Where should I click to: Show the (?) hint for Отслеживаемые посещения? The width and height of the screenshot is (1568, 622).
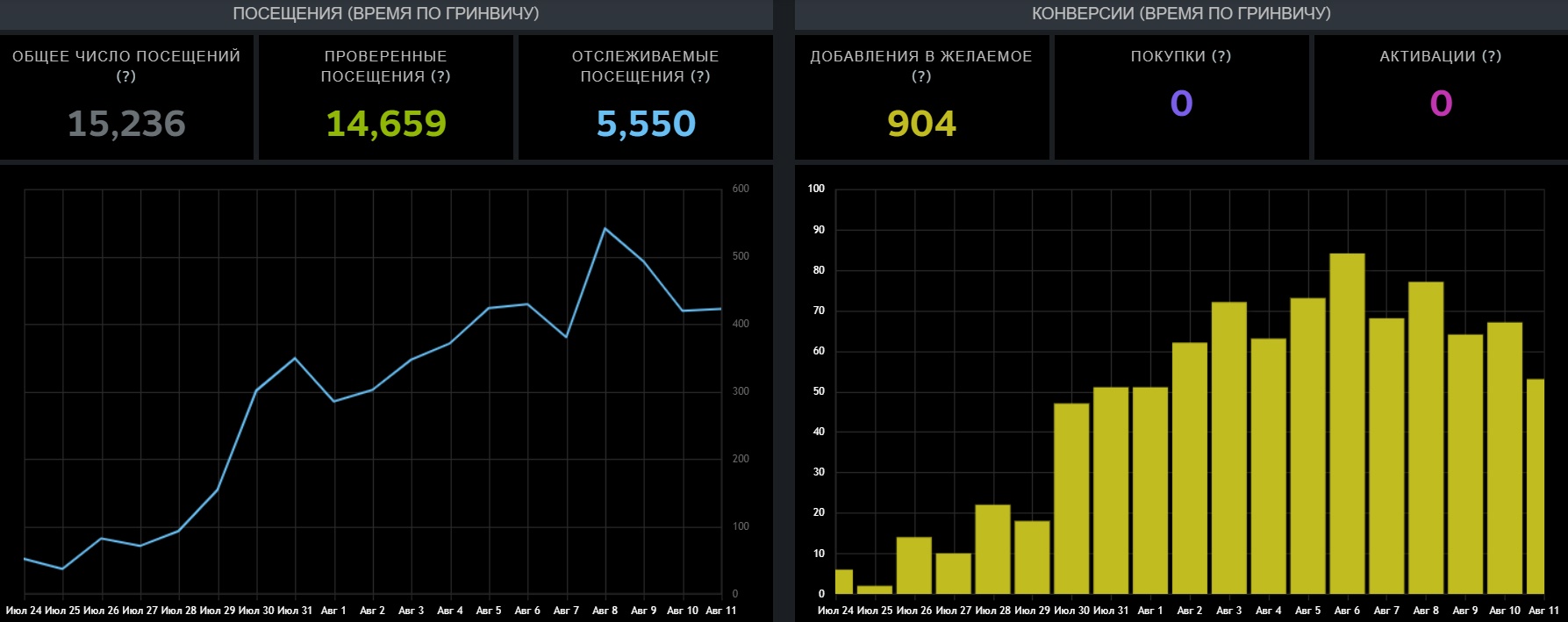[699, 76]
